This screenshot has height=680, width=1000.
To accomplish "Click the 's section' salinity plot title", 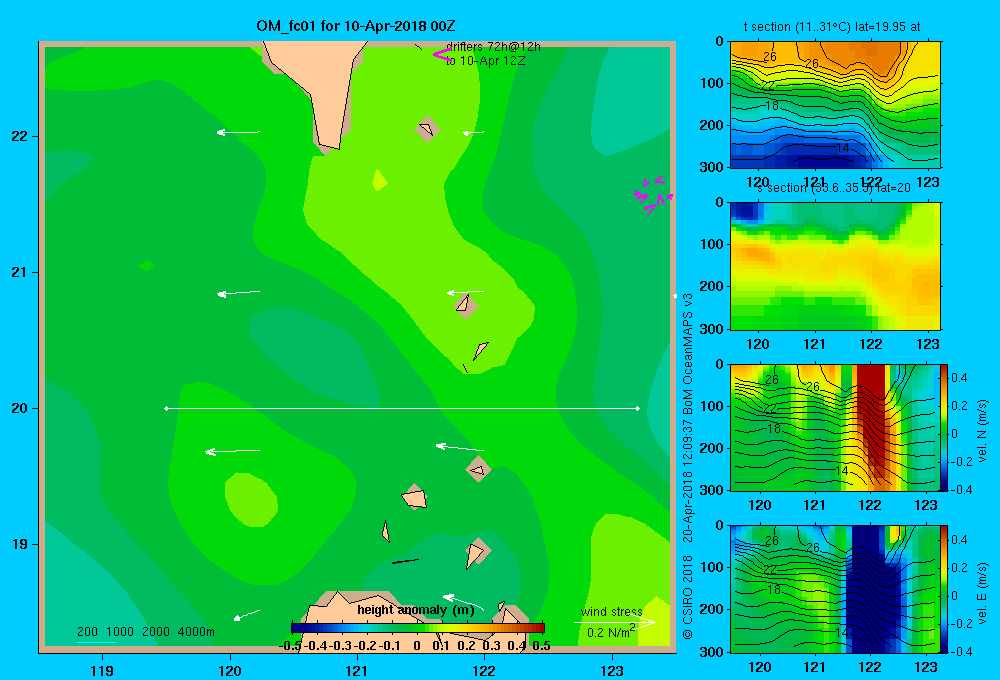I will (834, 188).
